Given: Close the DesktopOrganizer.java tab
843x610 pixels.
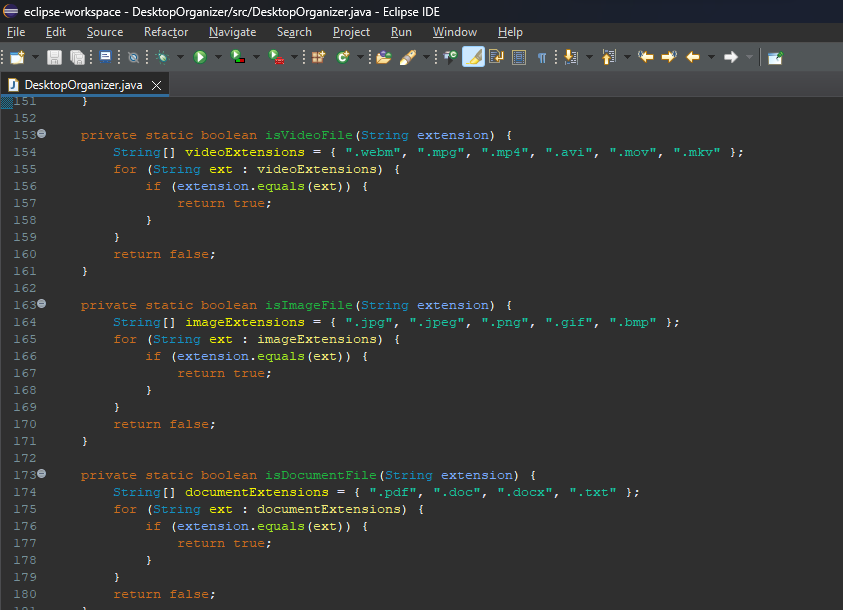Looking at the screenshot, I should click(x=156, y=85).
